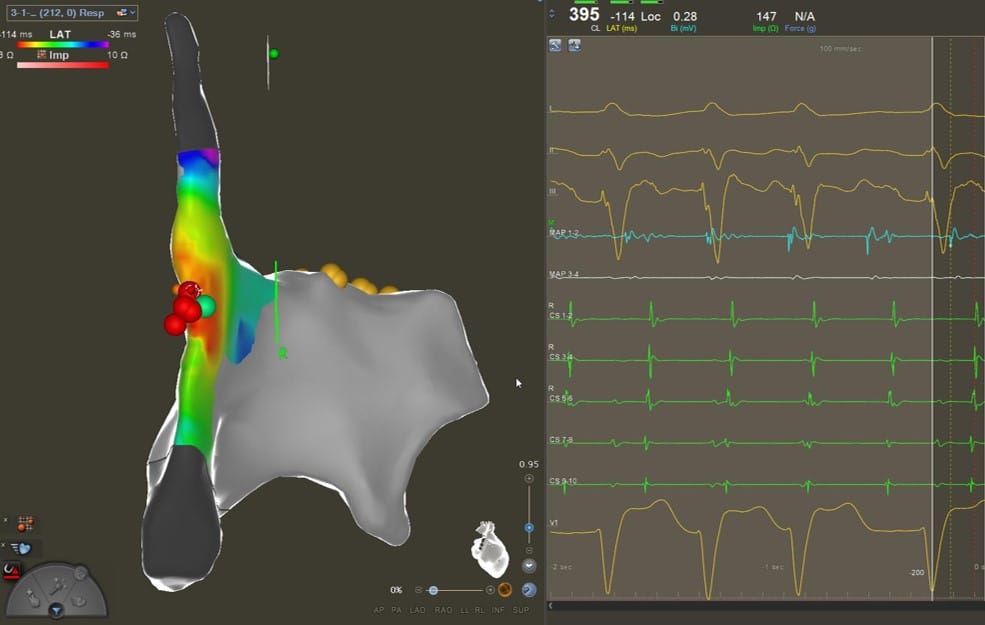This screenshot has height=625, width=985.
Task: Close the blue heart tool with its x
Action: (x=3, y=545)
